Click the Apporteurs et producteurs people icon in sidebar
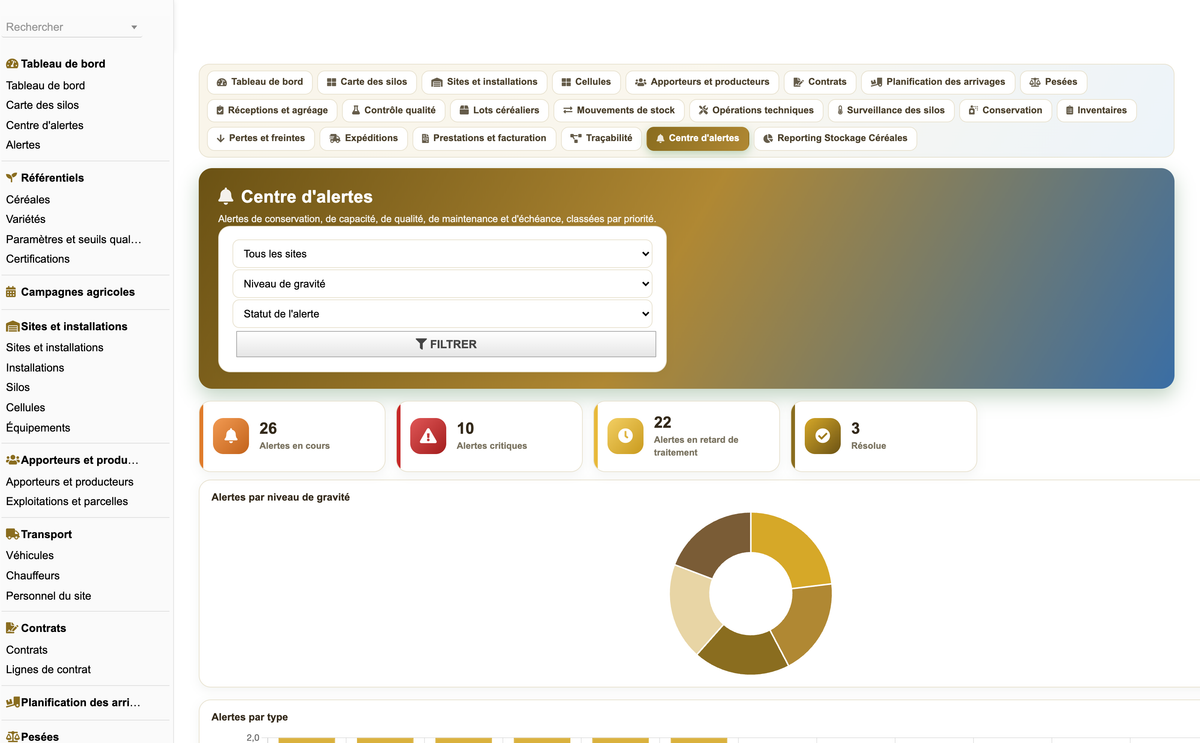Viewport: 1200px width, 743px height. click(x=13, y=460)
